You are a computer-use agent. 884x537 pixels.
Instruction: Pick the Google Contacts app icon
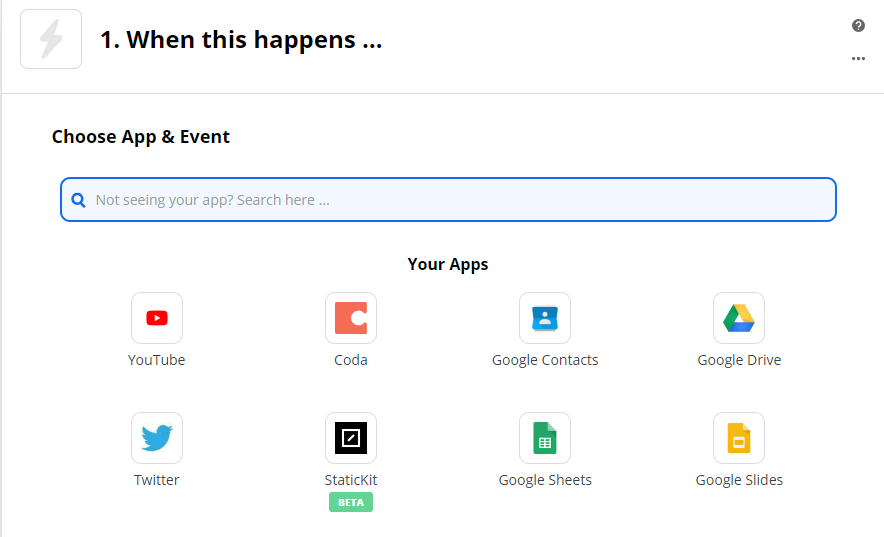[x=545, y=318]
